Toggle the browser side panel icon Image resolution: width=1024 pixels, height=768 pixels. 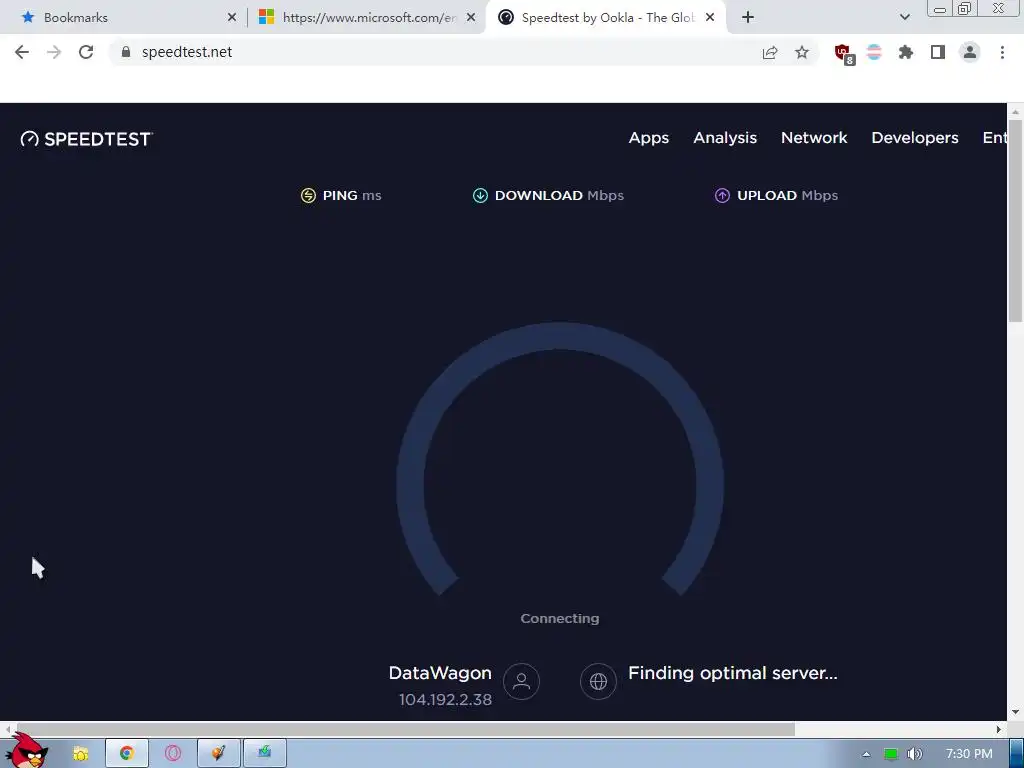pos(938,52)
